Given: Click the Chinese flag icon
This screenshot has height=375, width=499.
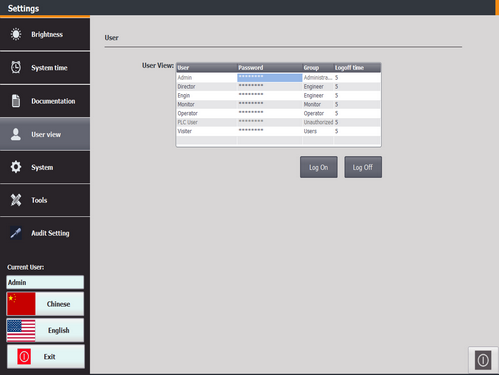Looking at the screenshot, I should coord(21,304).
